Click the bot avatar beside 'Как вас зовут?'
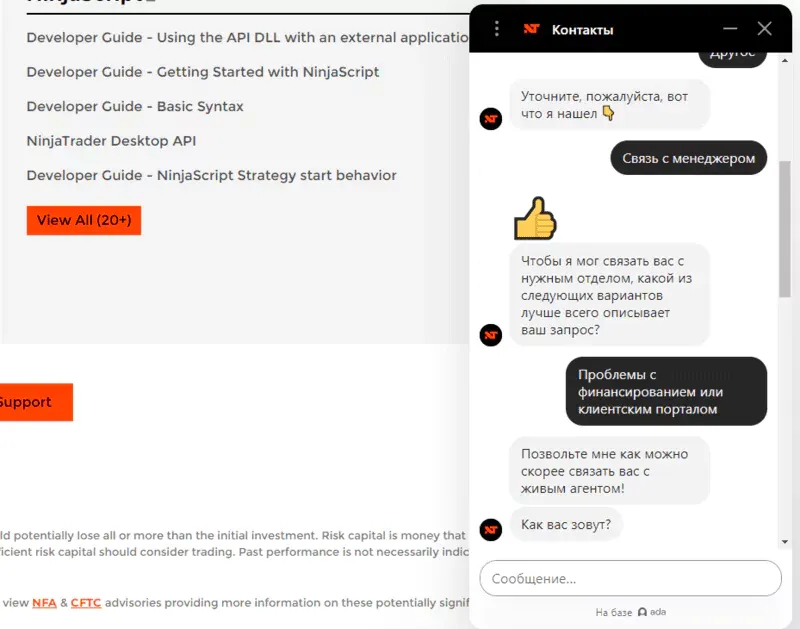Viewport: 800px width, 629px height. [491, 530]
